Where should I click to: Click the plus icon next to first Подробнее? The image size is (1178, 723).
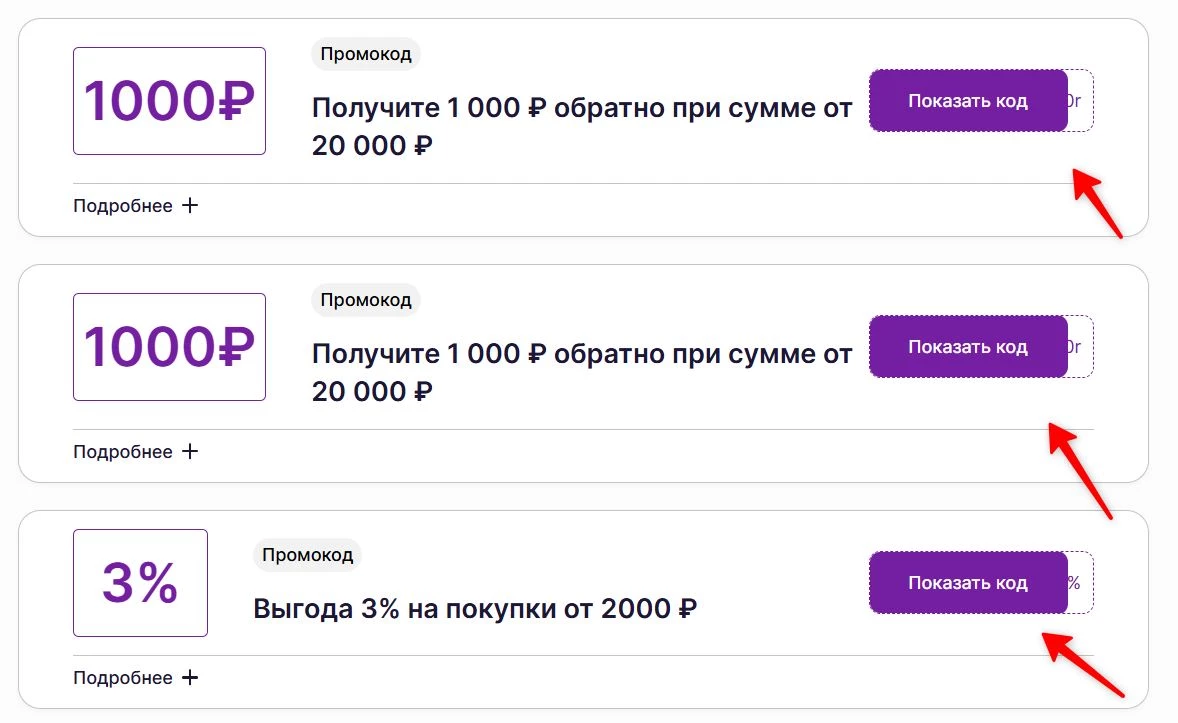(191, 205)
